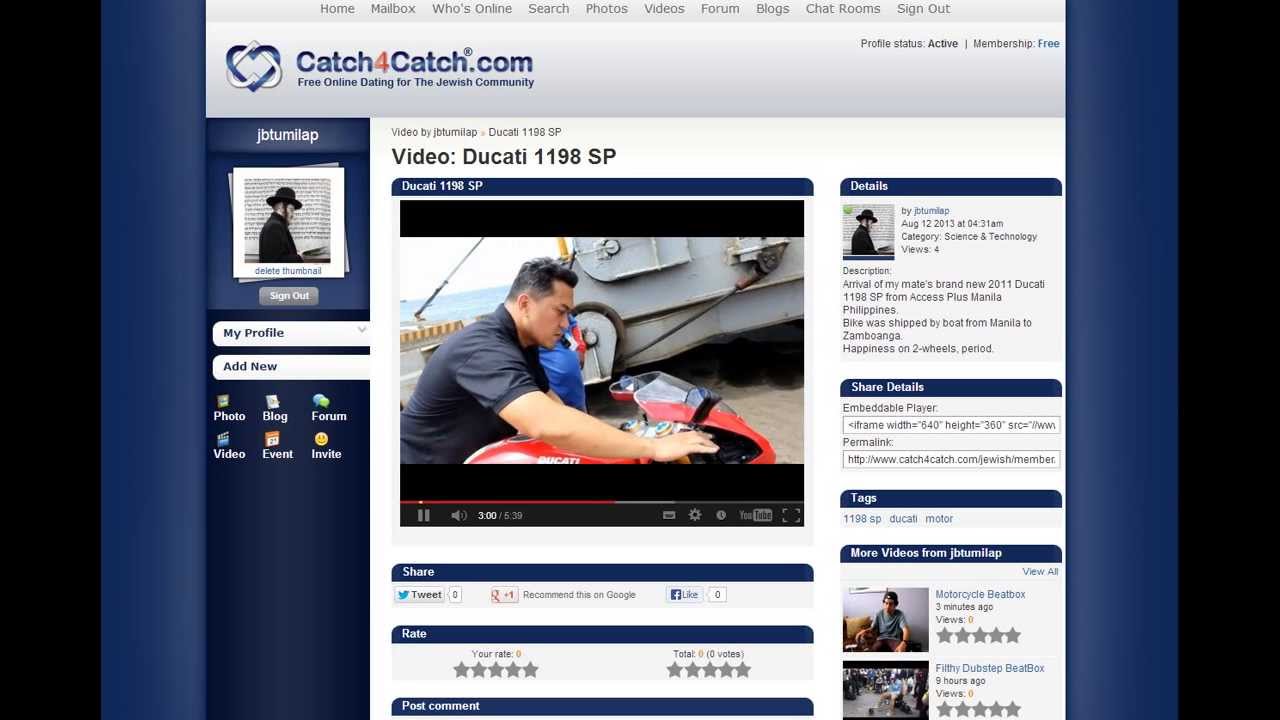The image size is (1280, 720).
Task: Click the ducati tag
Action: tap(903, 519)
